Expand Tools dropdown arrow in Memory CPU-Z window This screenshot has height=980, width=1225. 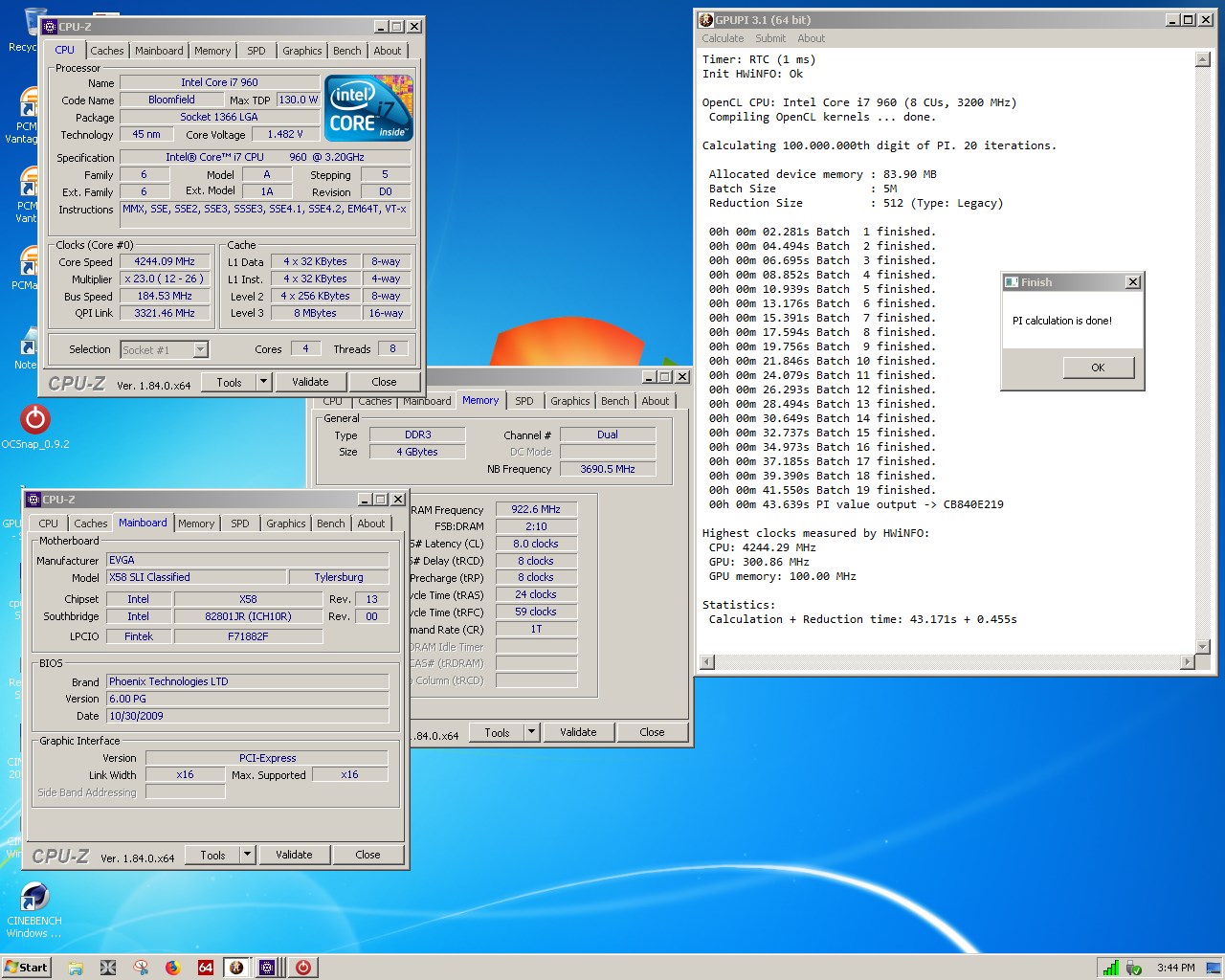click(x=531, y=732)
